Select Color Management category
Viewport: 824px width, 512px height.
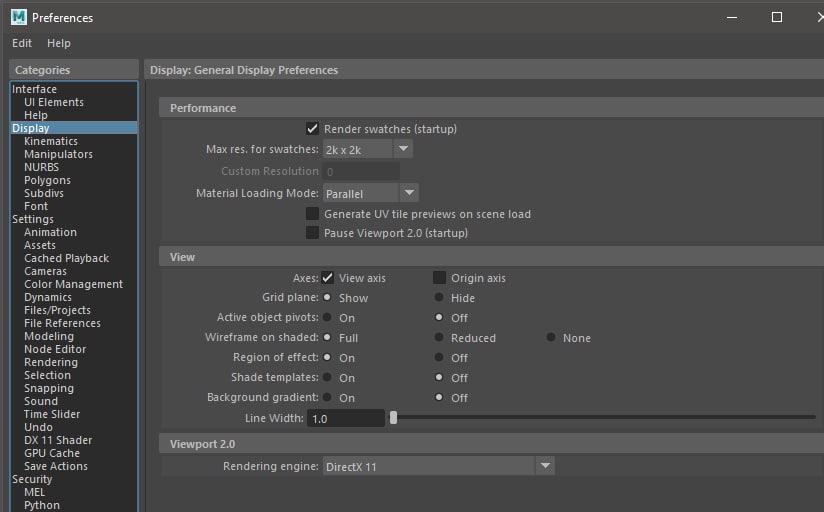(x=74, y=284)
